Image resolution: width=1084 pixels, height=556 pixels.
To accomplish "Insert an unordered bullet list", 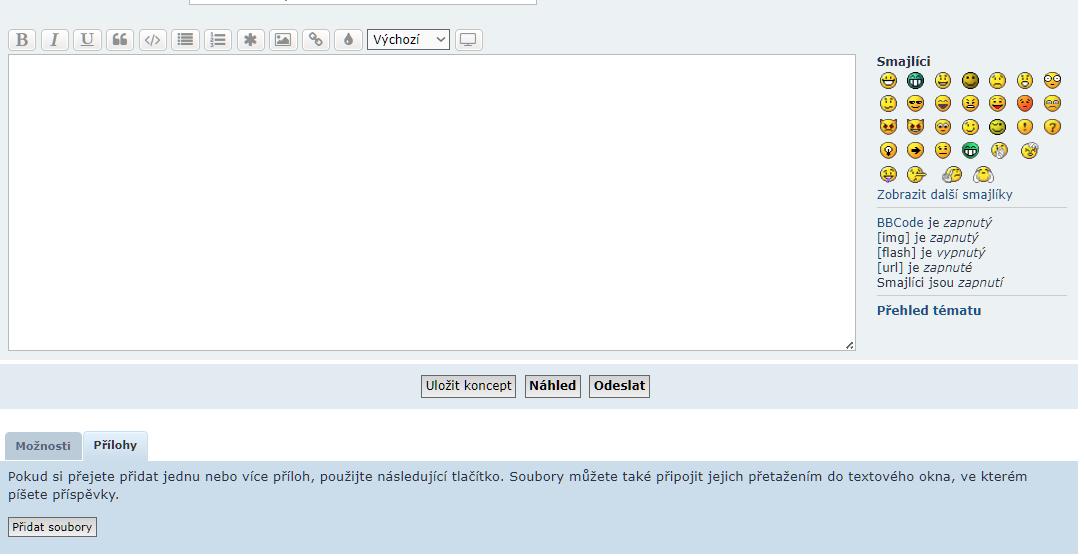I will (185, 40).
